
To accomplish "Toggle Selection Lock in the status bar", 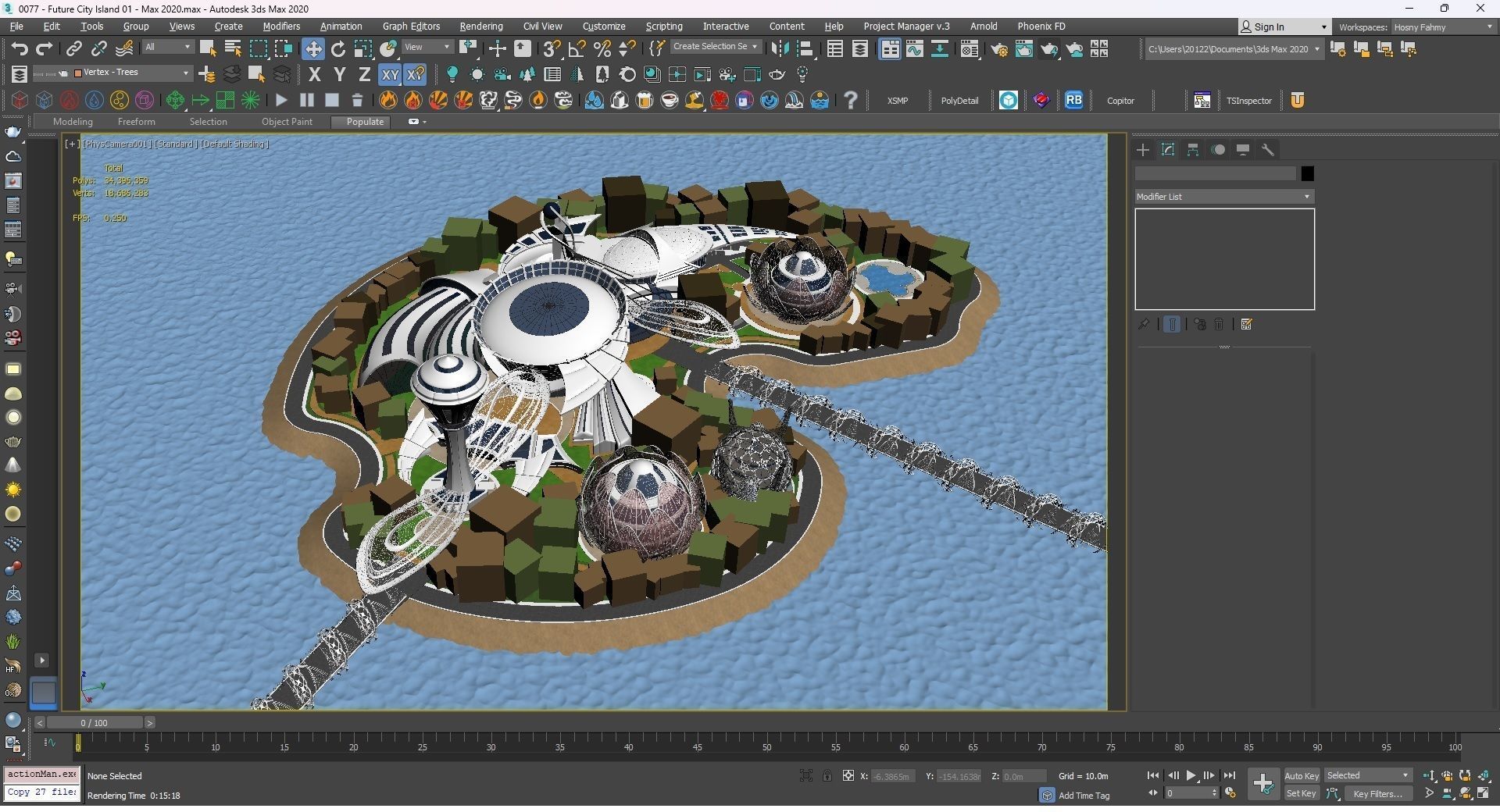I will click(827, 776).
